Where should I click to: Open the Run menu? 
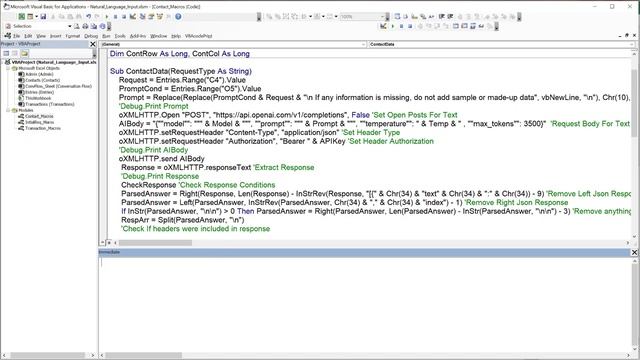[106, 36]
